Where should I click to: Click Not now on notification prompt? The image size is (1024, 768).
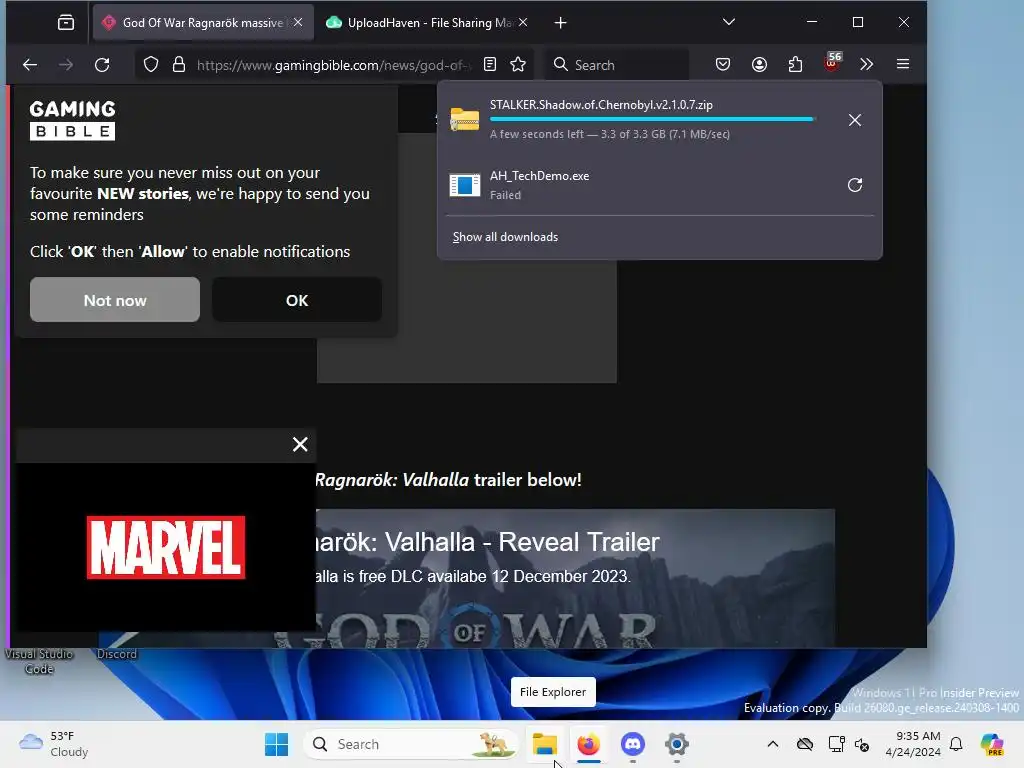[115, 300]
